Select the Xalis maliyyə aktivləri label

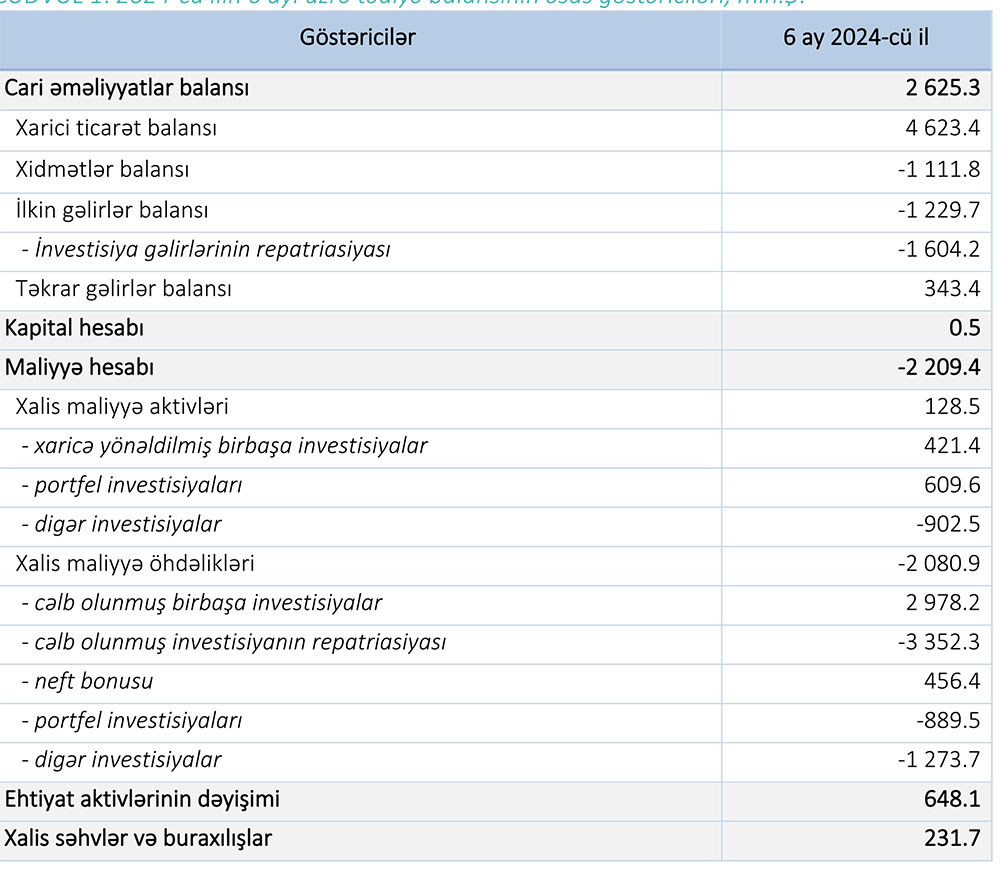click(122, 407)
